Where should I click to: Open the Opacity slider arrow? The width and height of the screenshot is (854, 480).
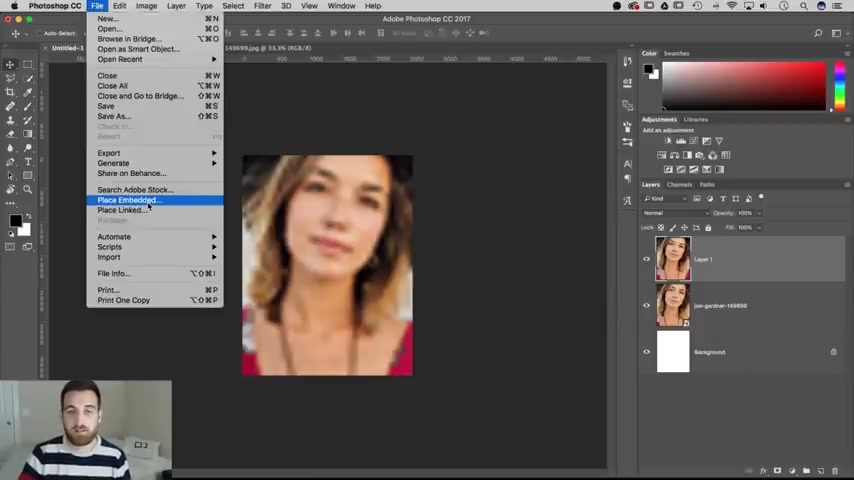click(759, 213)
